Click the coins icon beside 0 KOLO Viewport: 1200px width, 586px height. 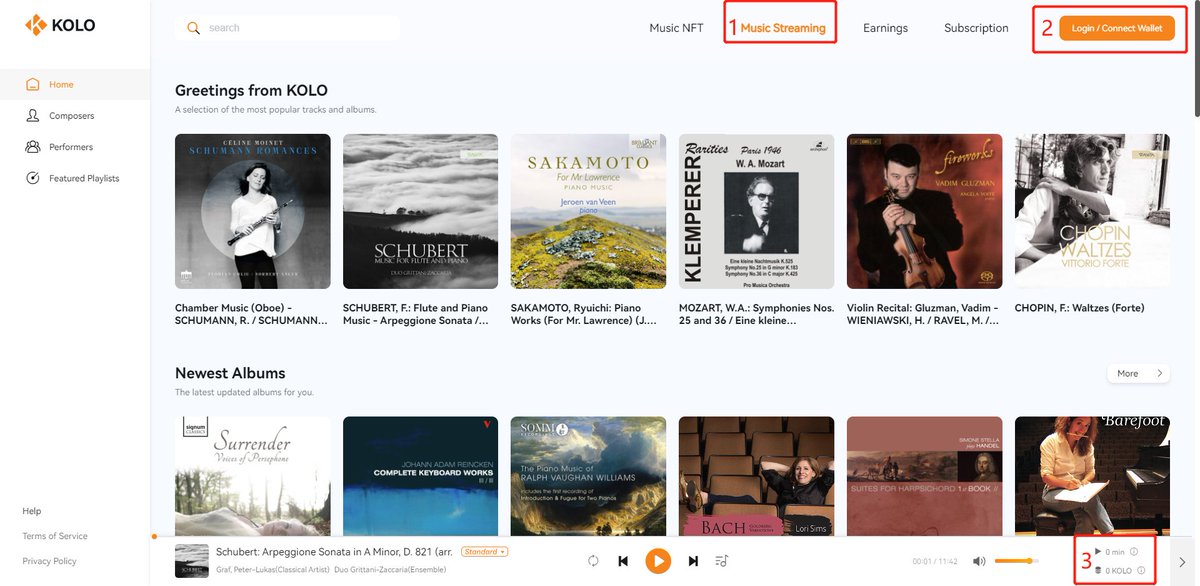pos(1098,571)
